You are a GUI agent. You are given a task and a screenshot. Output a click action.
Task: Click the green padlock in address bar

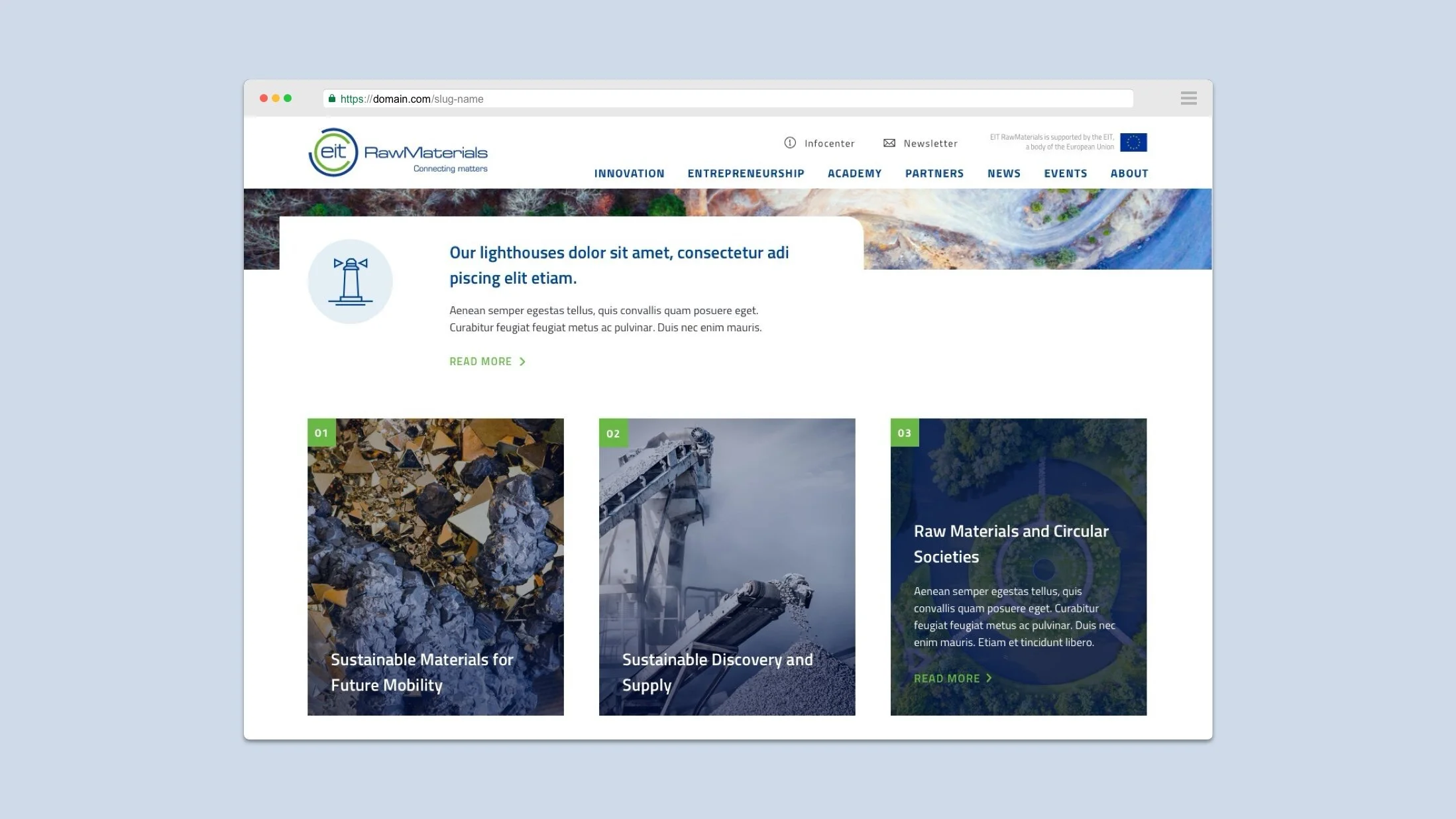point(332,99)
